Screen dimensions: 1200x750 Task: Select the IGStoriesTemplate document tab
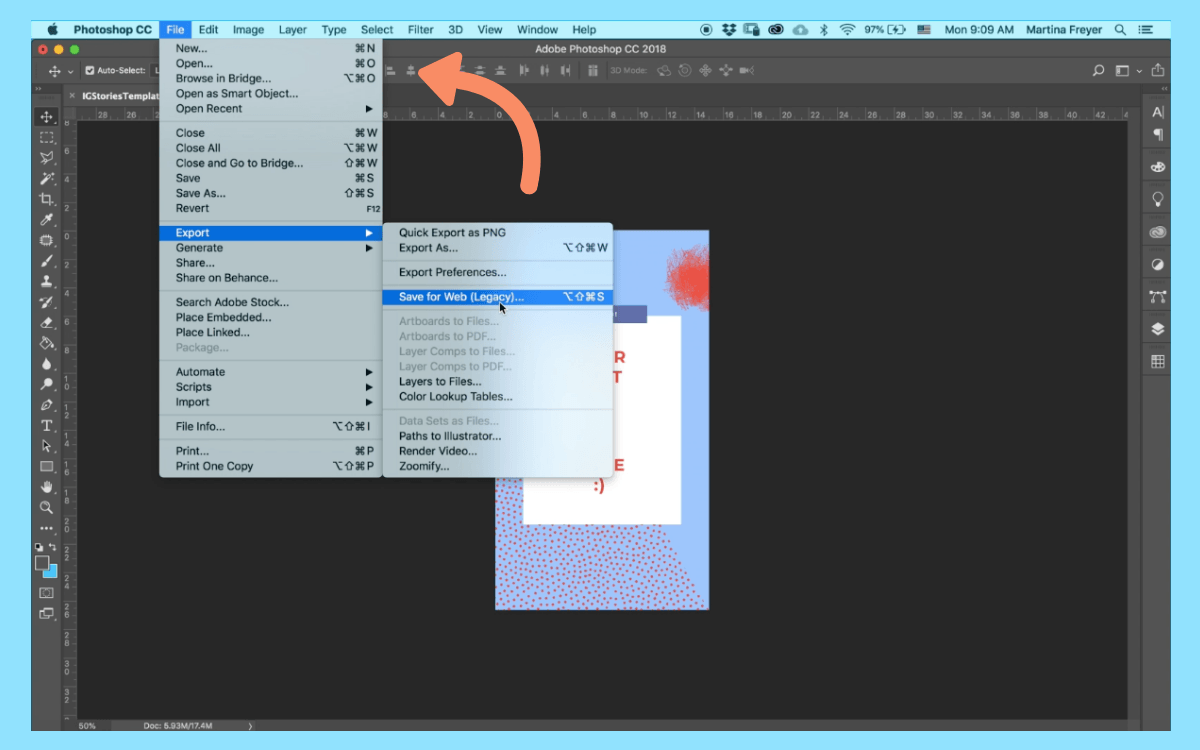point(119,95)
